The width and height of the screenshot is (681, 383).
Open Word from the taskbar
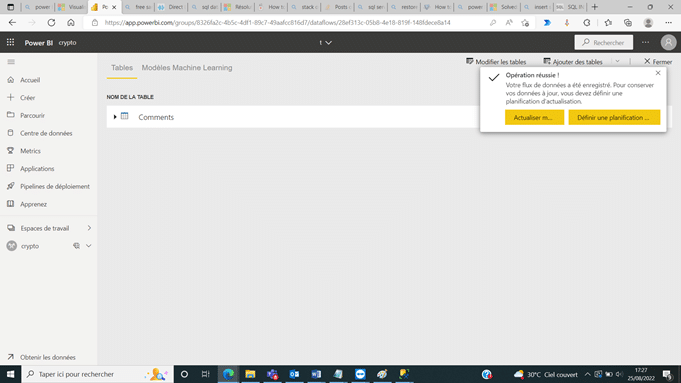[x=316, y=374]
